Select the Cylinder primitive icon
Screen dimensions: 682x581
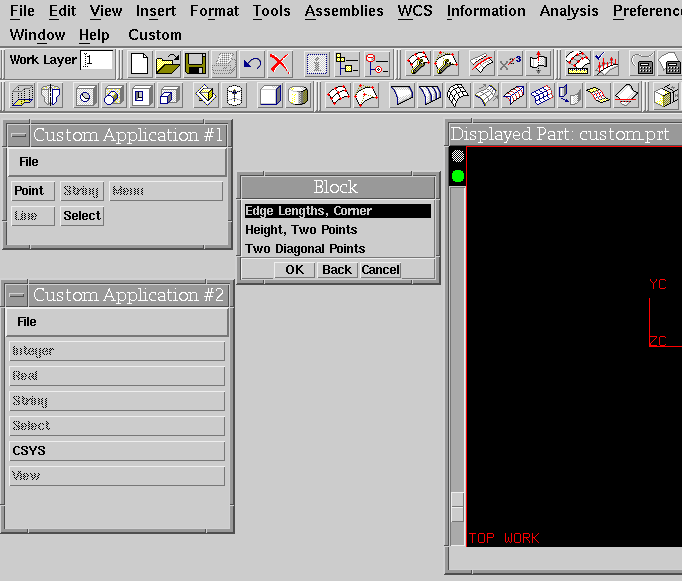tap(298, 96)
